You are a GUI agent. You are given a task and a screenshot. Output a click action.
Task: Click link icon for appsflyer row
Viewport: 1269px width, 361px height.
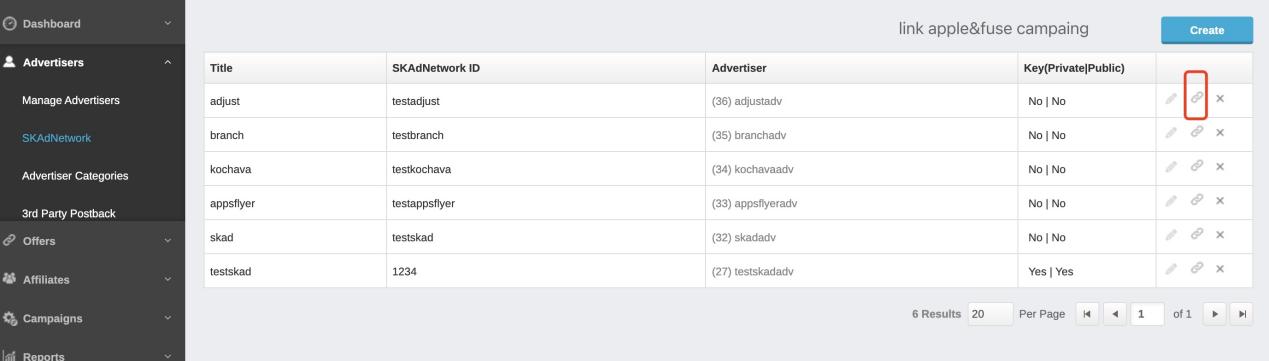pyautogui.click(x=1196, y=201)
